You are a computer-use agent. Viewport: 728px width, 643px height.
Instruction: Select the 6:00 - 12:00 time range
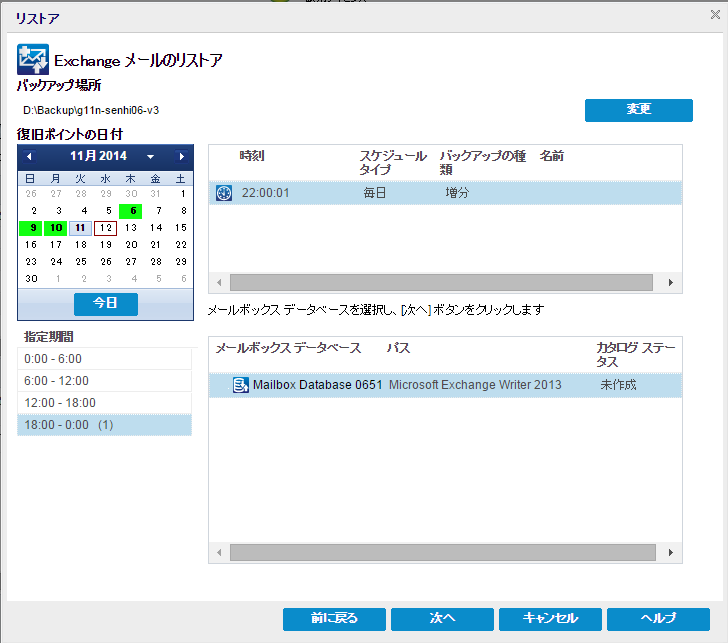pyautogui.click(x=104, y=381)
